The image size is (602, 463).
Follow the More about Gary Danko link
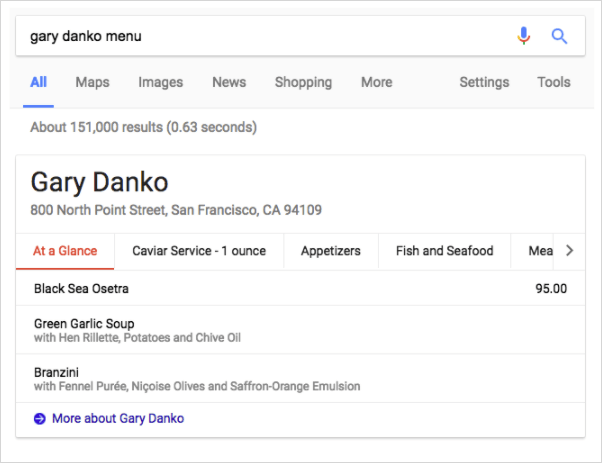118,418
